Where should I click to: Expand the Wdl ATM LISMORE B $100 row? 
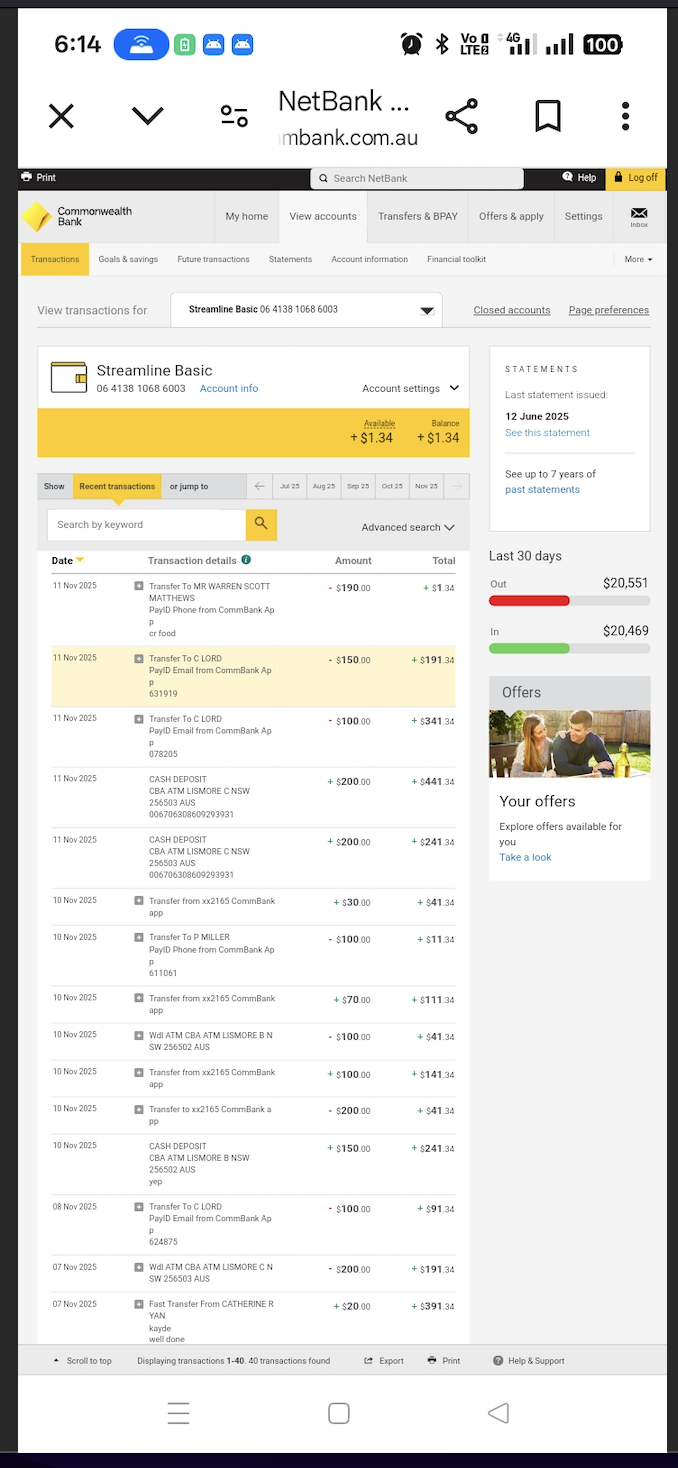coord(139,1035)
